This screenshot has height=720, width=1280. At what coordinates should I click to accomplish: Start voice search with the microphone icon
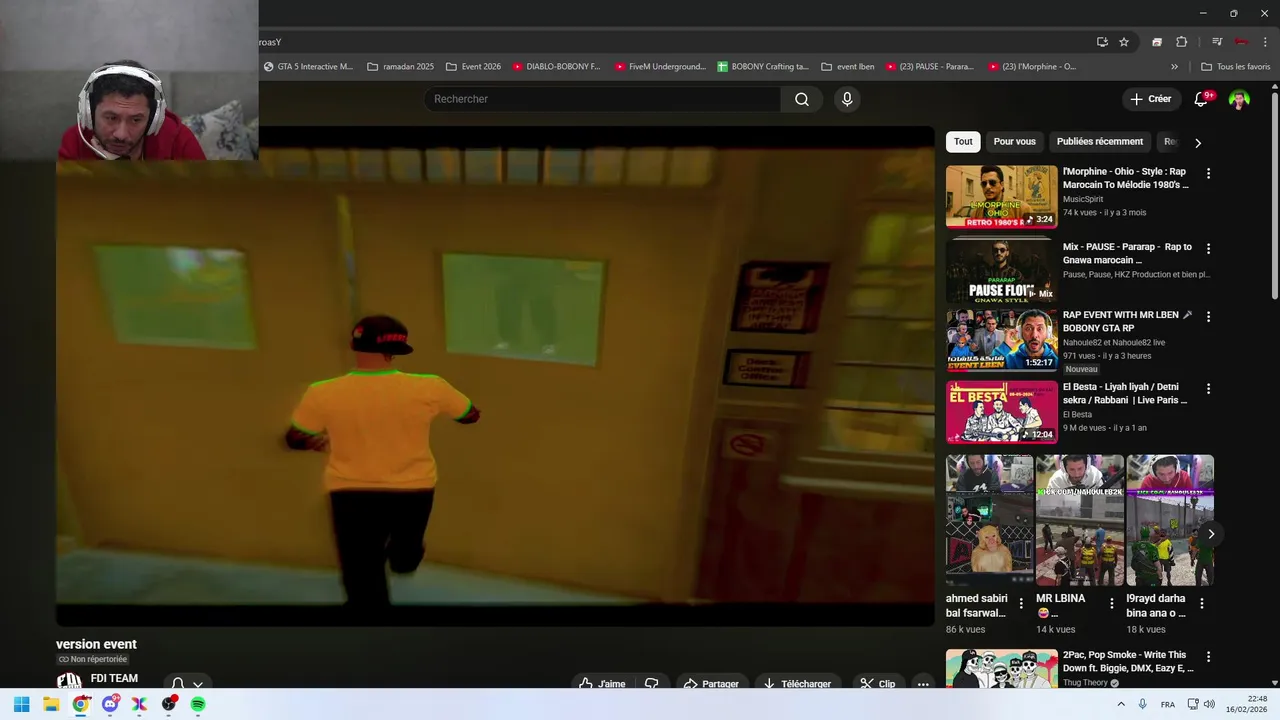pyautogui.click(x=847, y=99)
